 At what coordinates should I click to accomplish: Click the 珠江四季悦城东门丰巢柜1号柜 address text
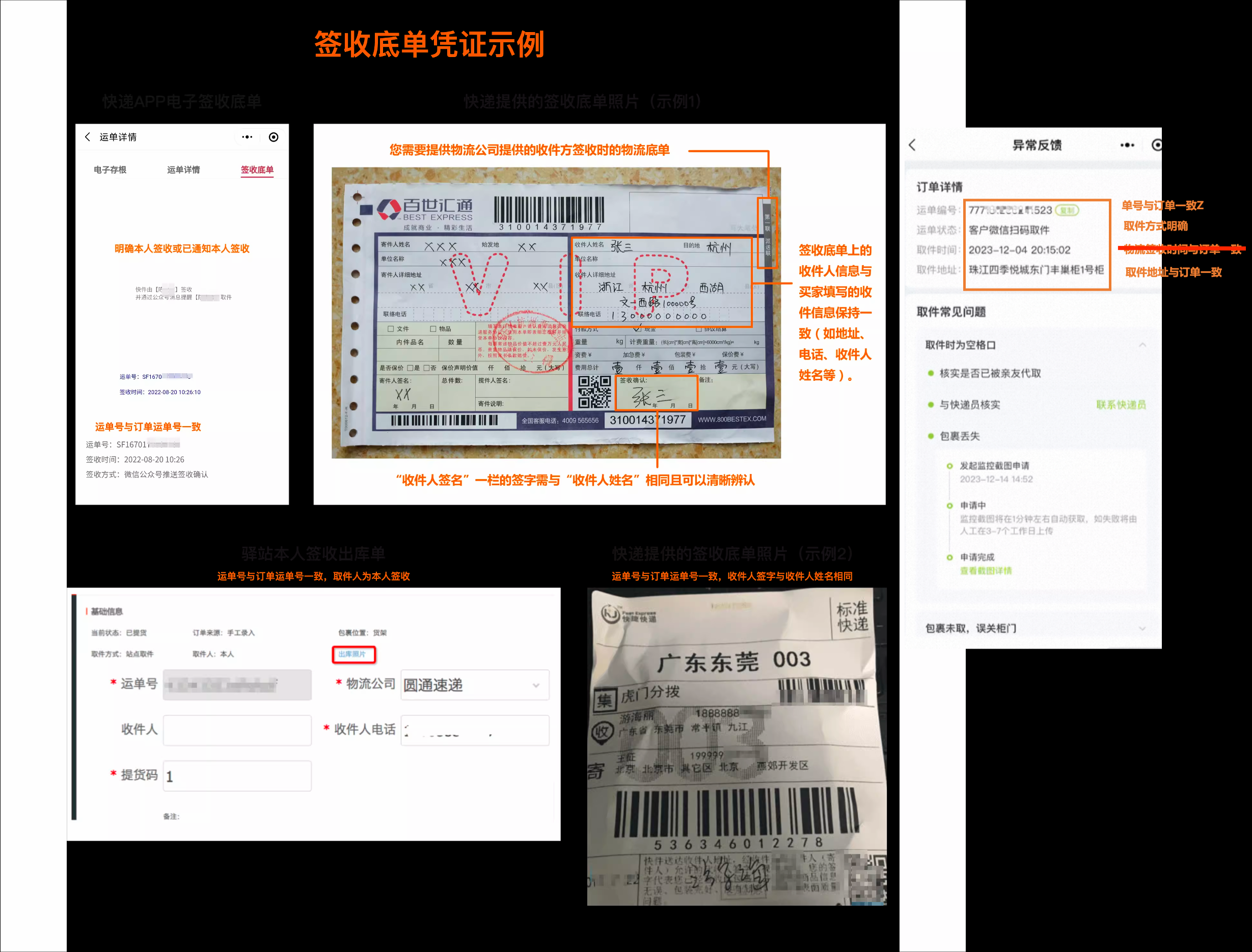tap(1036, 270)
